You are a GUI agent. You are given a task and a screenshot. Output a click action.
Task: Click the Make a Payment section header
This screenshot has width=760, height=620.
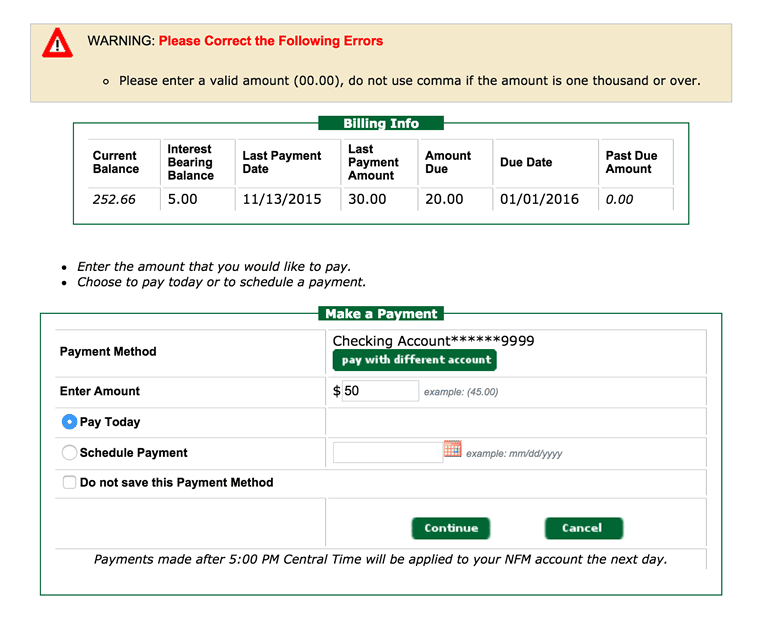[381, 314]
